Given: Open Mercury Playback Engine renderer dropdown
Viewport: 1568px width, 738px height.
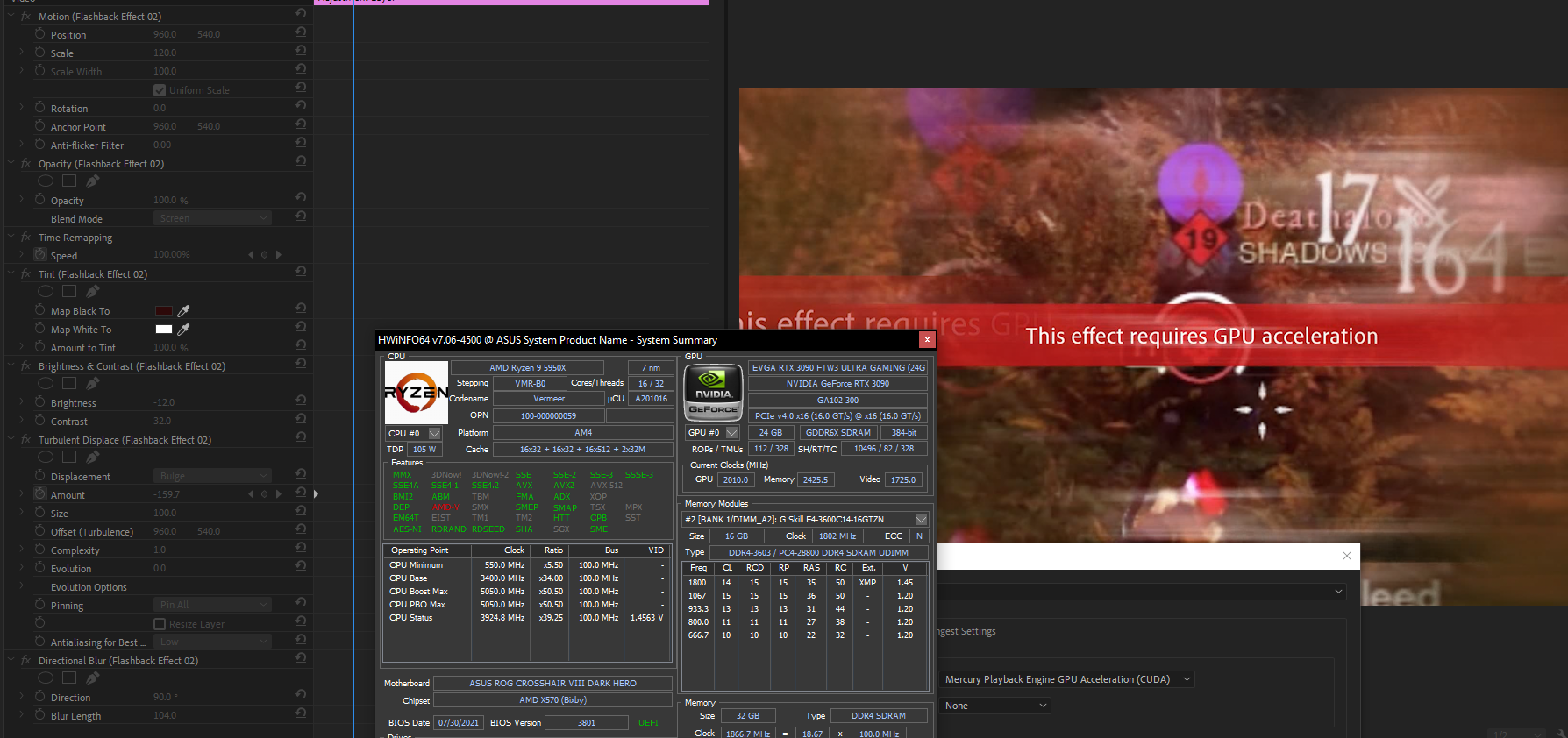Looking at the screenshot, I should click(1067, 679).
